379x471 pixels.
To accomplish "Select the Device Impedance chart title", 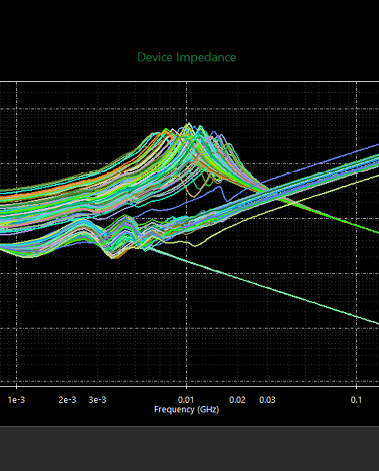I will click(x=187, y=57).
